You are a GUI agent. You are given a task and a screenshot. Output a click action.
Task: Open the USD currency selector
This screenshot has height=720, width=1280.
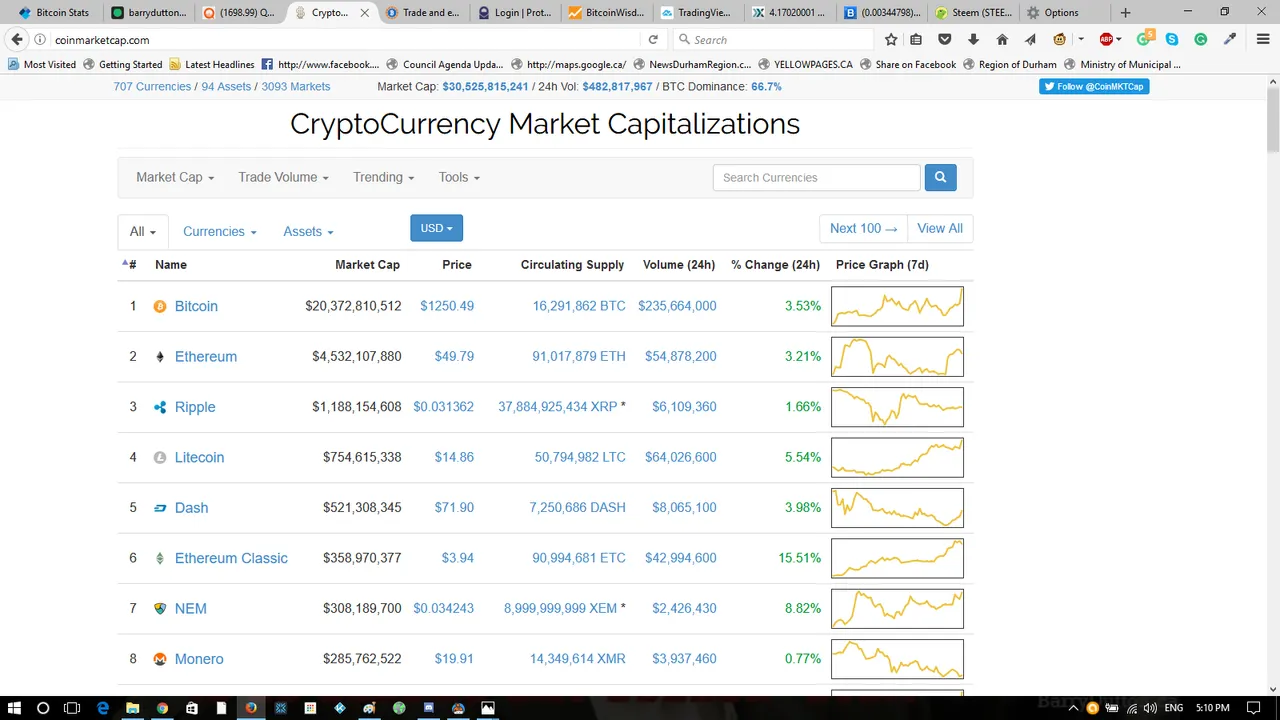[436, 228]
